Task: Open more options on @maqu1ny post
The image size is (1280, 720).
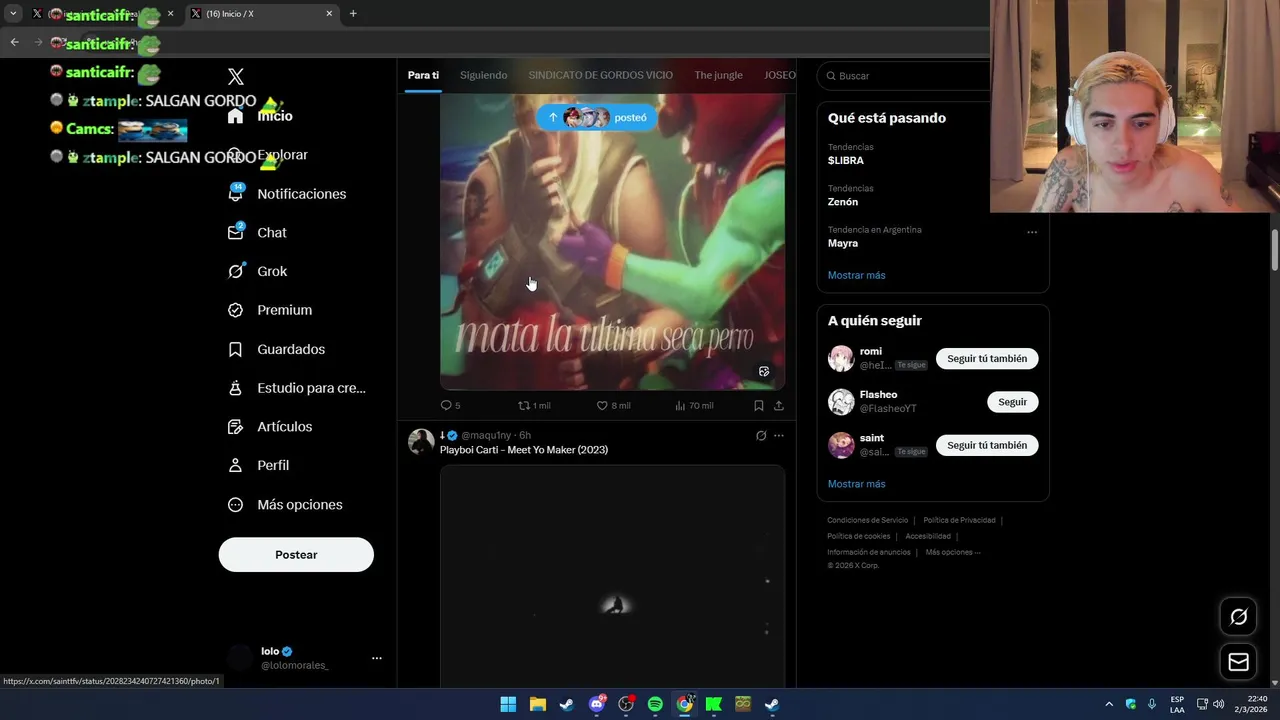Action: coord(779,436)
